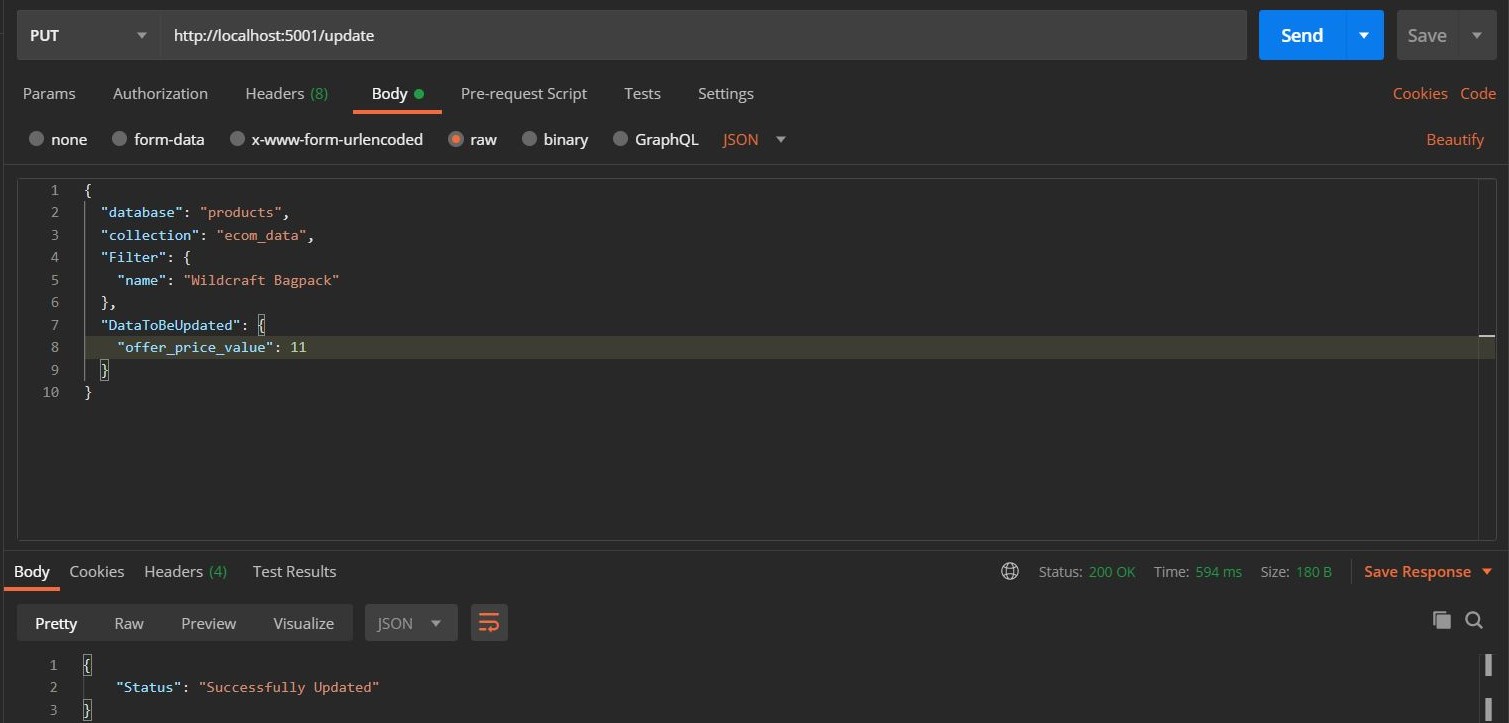Switch to response Cookies tab
The width and height of the screenshot is (1509, 723).
tap(97, 572)
